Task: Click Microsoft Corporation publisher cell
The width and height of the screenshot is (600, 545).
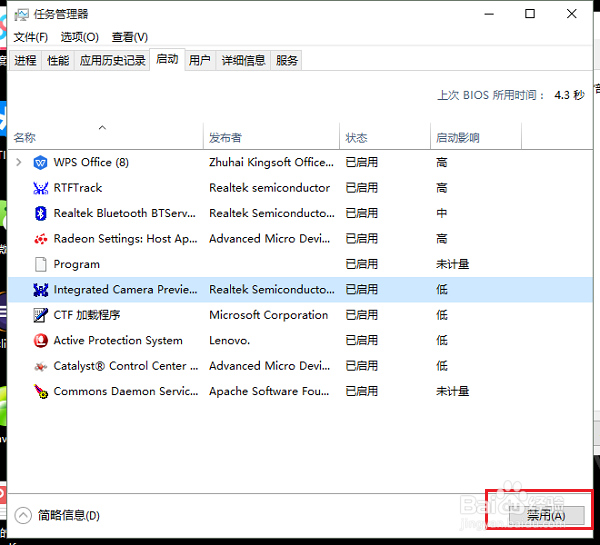Action: [269, 315]
